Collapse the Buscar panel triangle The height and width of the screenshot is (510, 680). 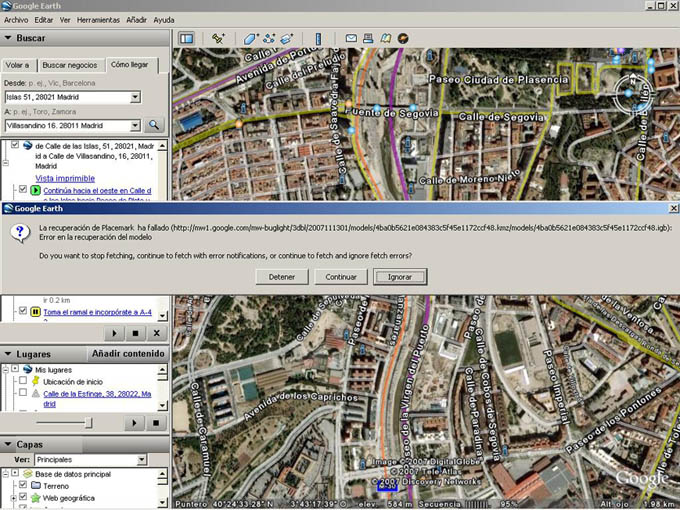click(8, 38)
